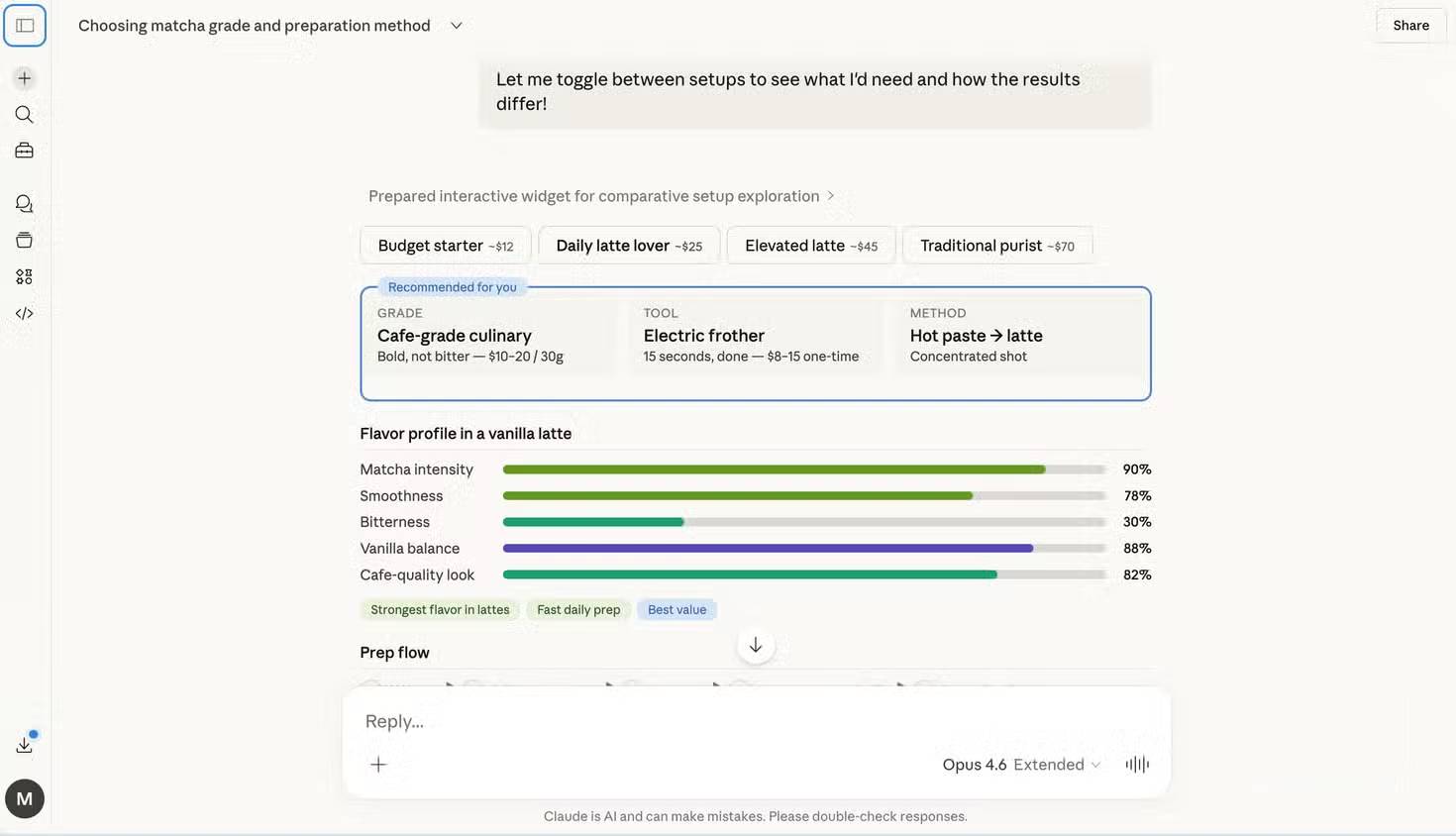Open the chats bubble icon
Viewport: 1456px width, 836px height.
click(x=25, y=204)
